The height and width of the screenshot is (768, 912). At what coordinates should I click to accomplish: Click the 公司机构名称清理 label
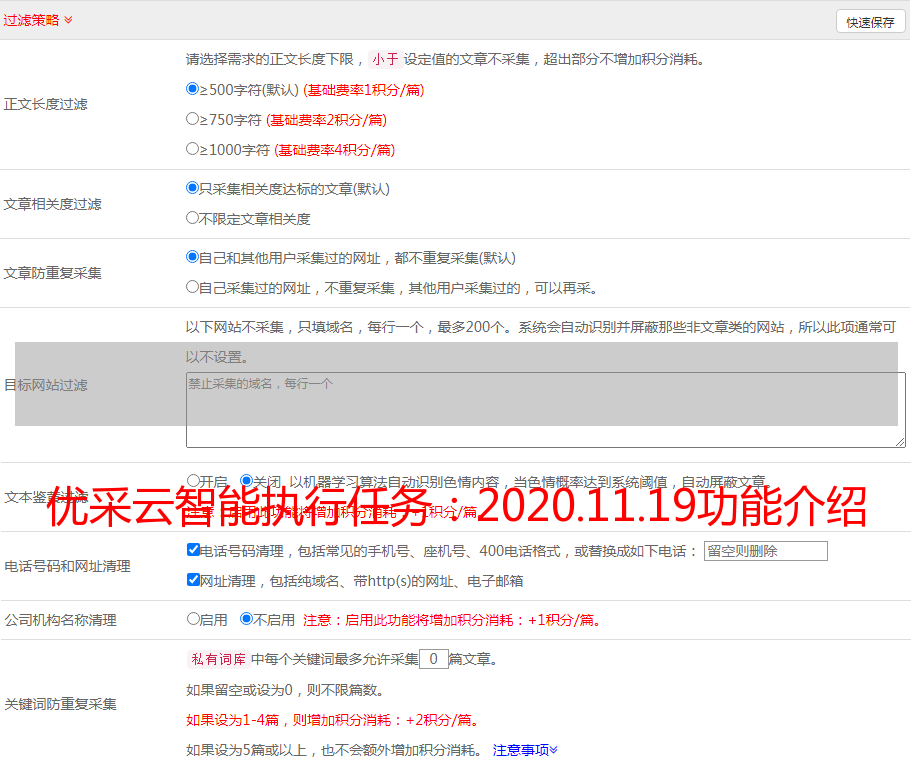[60, 620]
